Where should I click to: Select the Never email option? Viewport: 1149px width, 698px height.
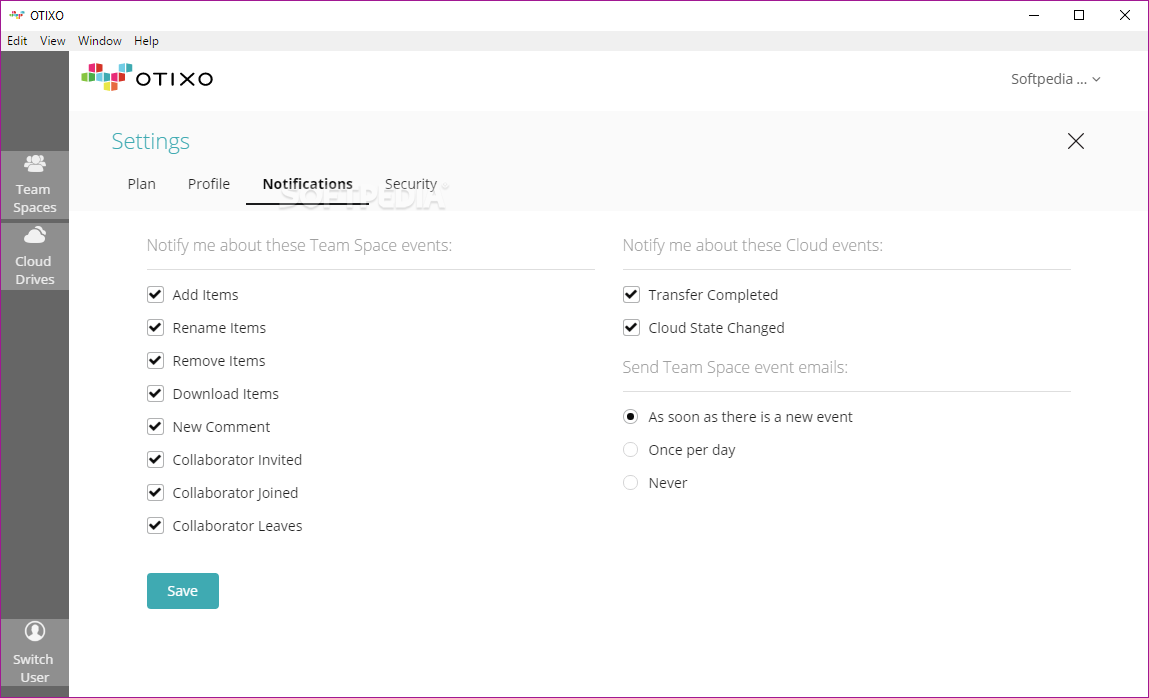pyautogui.click(x=630, y=483)
